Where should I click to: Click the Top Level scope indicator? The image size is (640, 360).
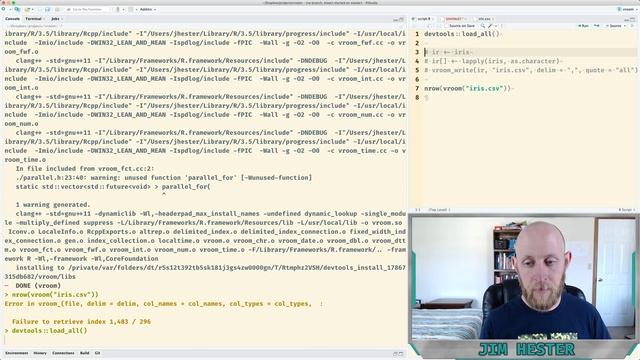(x=439, y=210)
